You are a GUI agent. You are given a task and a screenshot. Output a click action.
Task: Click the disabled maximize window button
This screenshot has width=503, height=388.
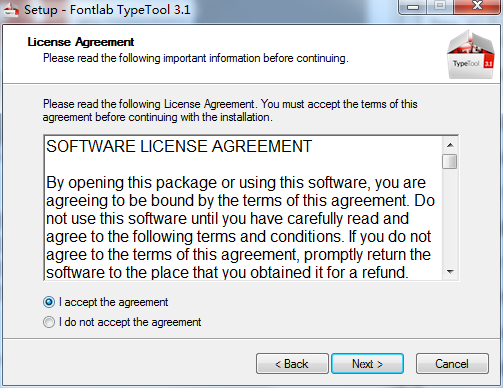(440, 7)
